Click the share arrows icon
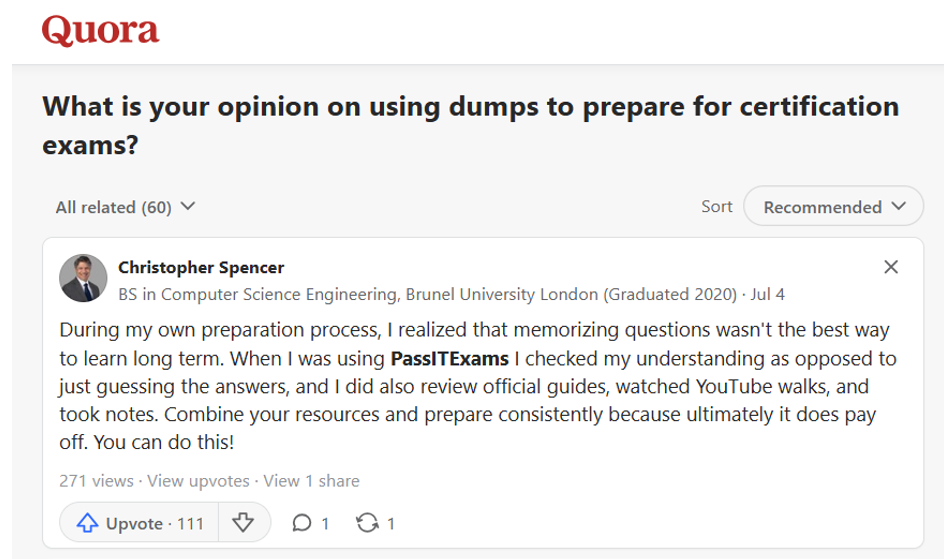 (368, 523)
